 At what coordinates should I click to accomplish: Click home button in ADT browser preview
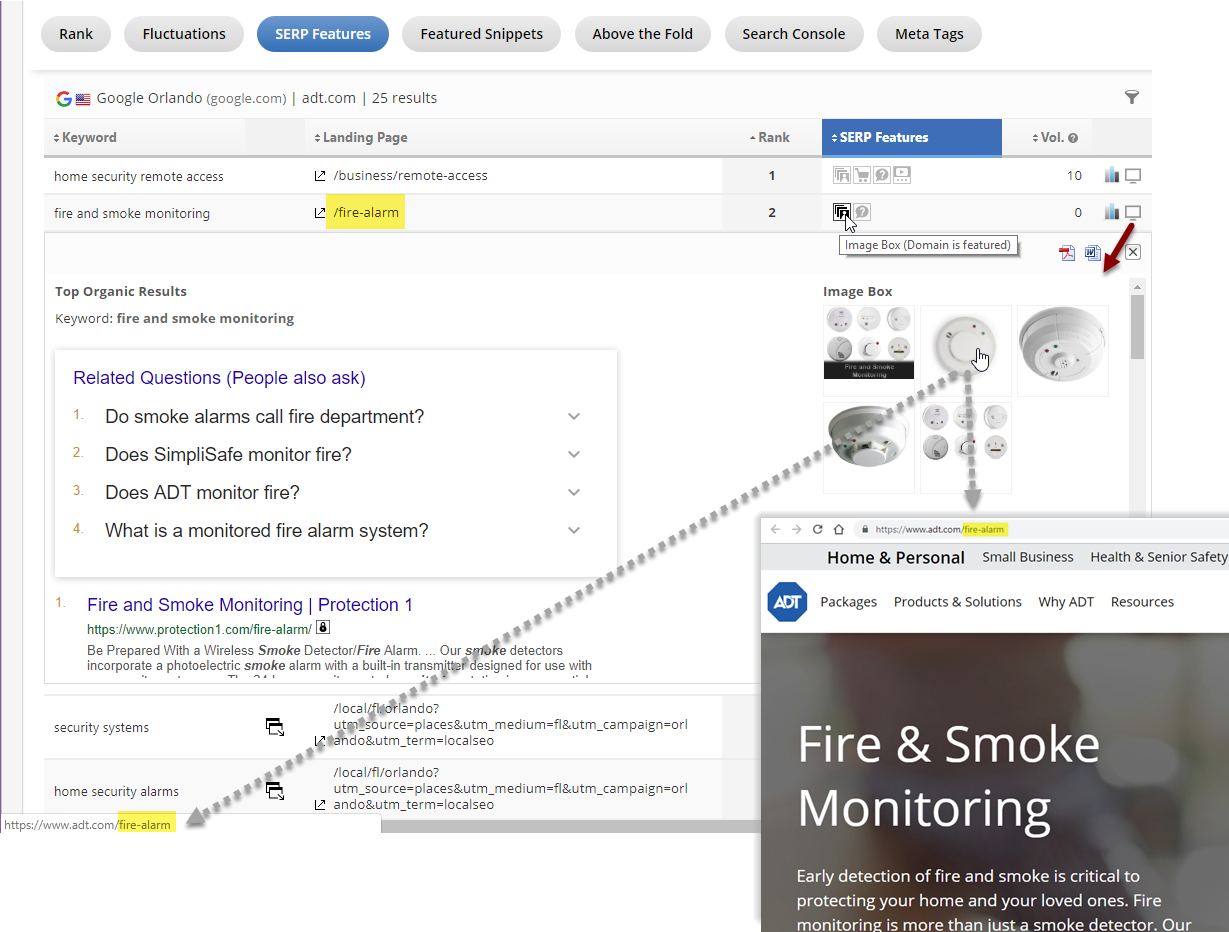tap(840, 529)
